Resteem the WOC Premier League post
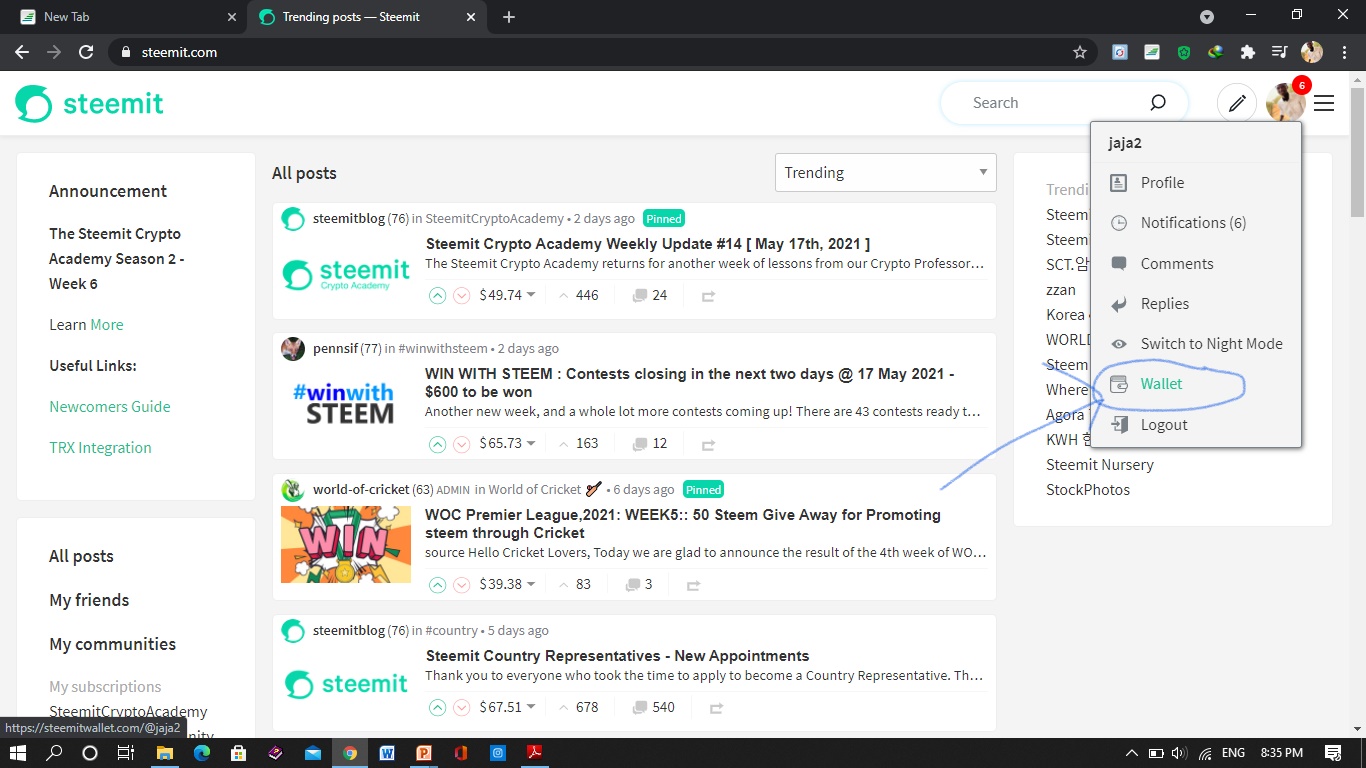The height and width of the screenshot is (768, 1366). point(692,584)
